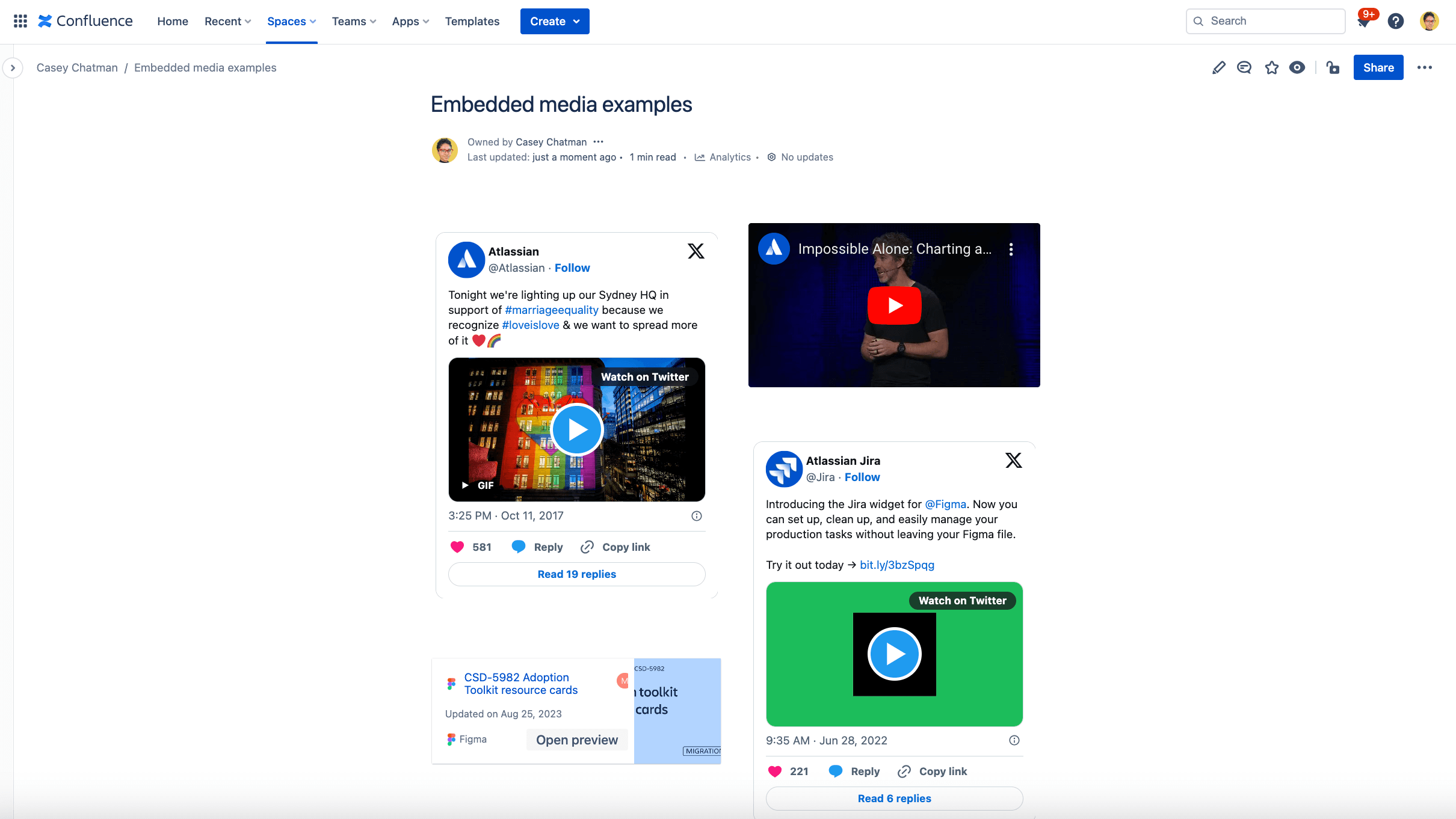Open notification bell icon
The width and height of the screenshot is (1456, 819).
click(1364, 21)
